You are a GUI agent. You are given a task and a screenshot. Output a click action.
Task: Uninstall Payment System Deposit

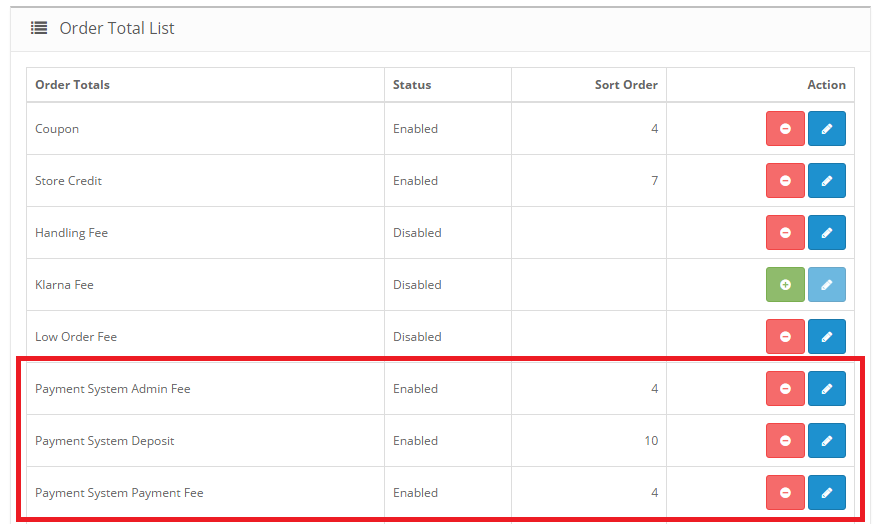click(x=785, y=441)
